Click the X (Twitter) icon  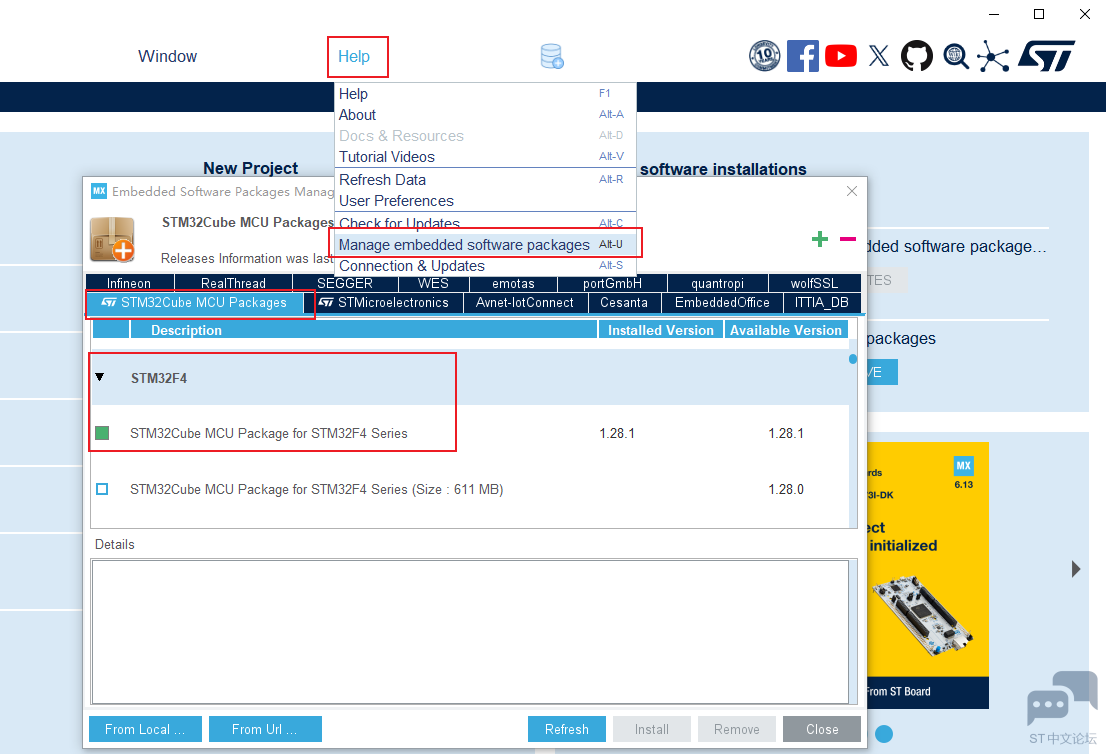[879, 56]
